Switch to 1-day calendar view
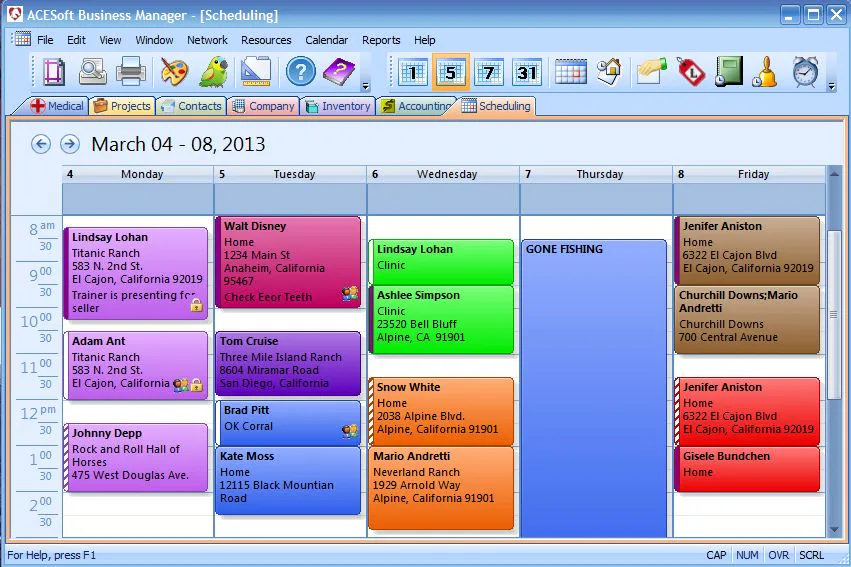Image resolution: width=851 pixels, height=567 pixels. point(412,72)
